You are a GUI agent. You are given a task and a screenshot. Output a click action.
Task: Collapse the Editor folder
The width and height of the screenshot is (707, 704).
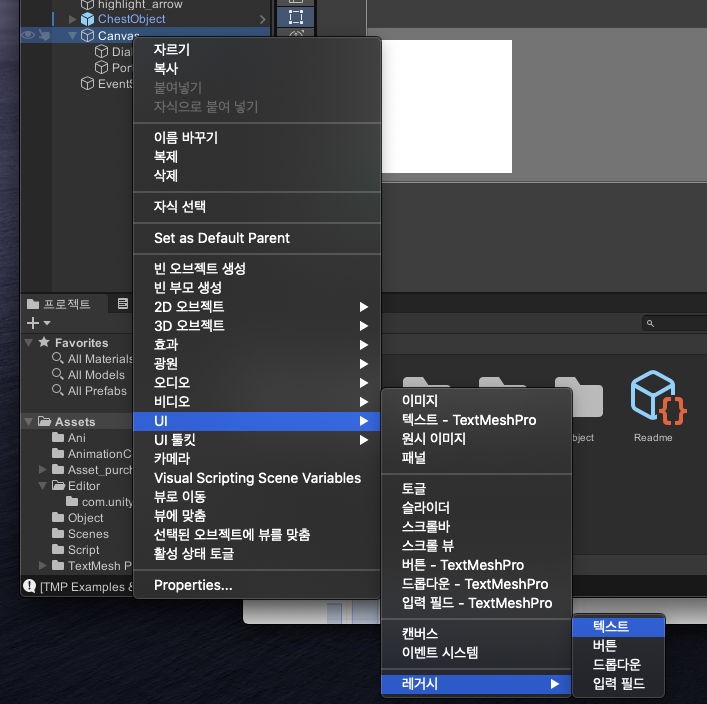pos(43,486)
